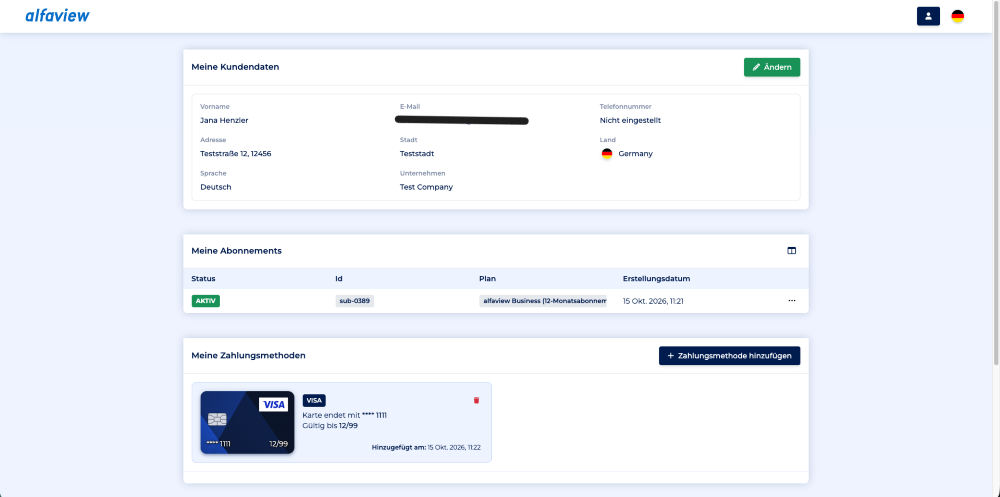Click the city value Teststadt
Screen dimensions: 1000x497
[x=417, y=154]
